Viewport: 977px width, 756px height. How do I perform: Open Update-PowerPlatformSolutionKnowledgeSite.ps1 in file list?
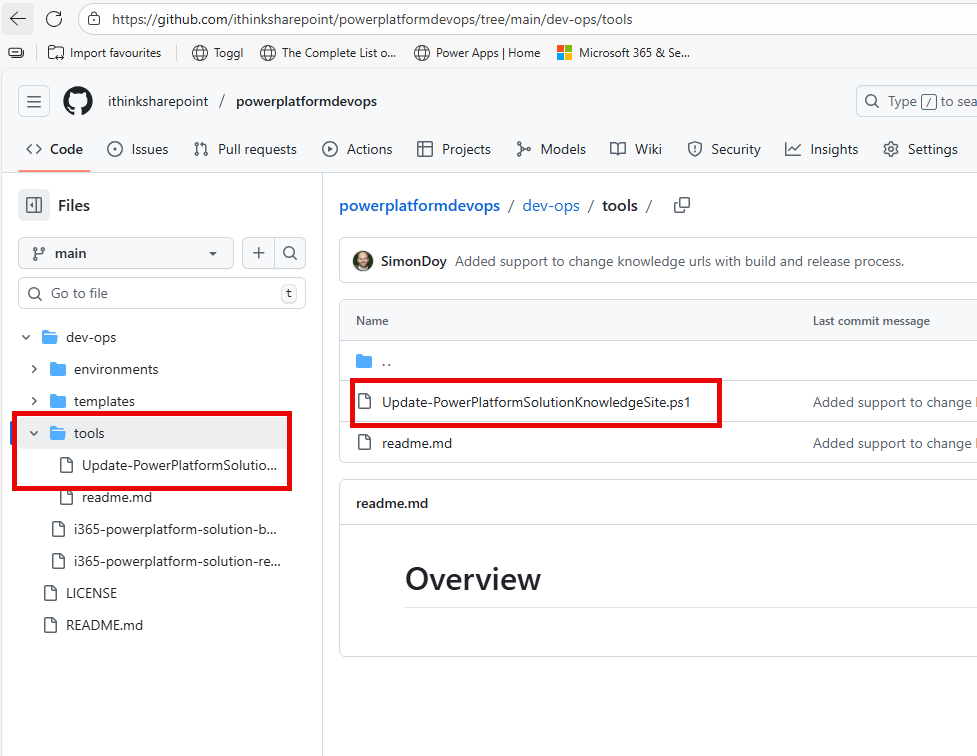click(x=536, y=402)
